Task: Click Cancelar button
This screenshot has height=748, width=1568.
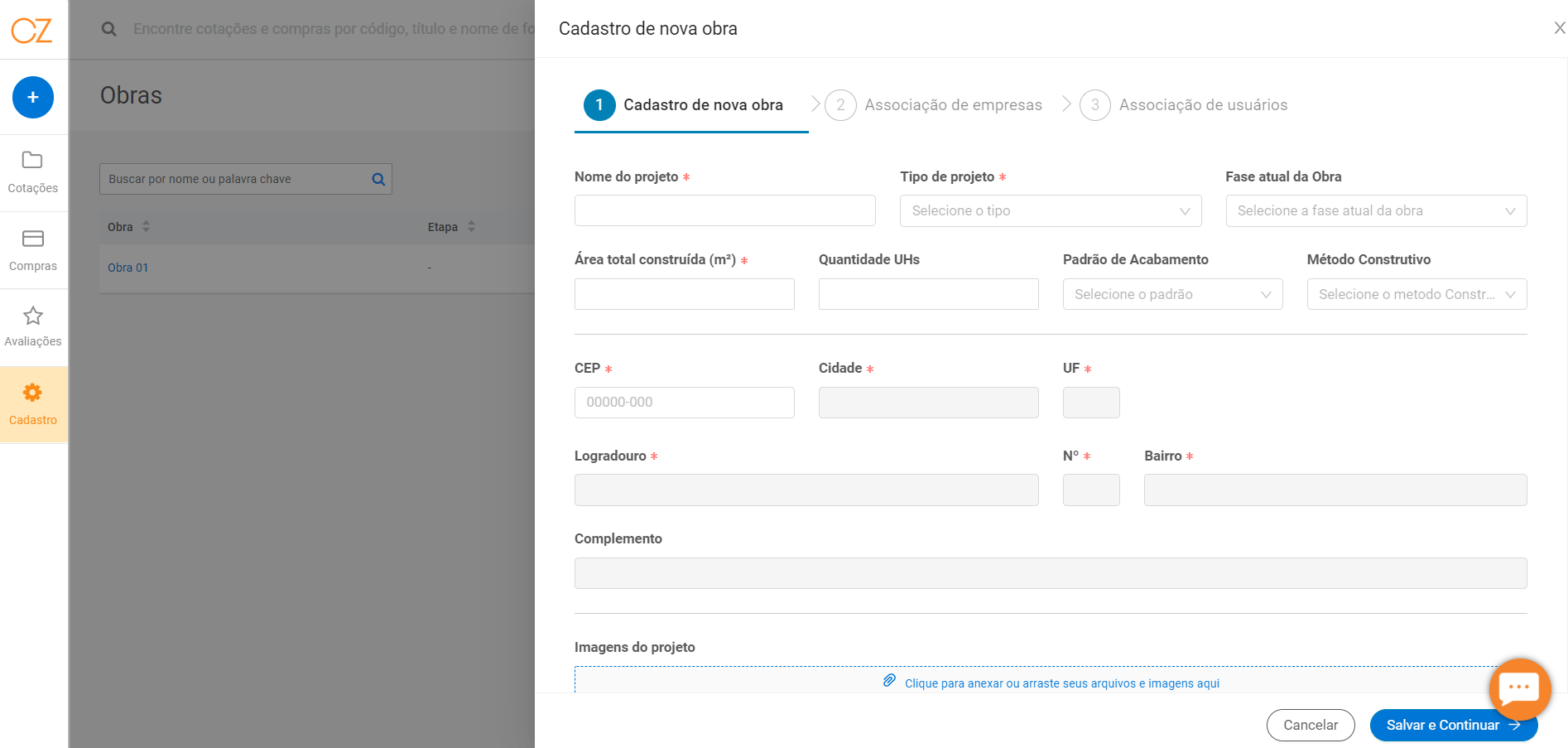Action: pos(1311,725)
